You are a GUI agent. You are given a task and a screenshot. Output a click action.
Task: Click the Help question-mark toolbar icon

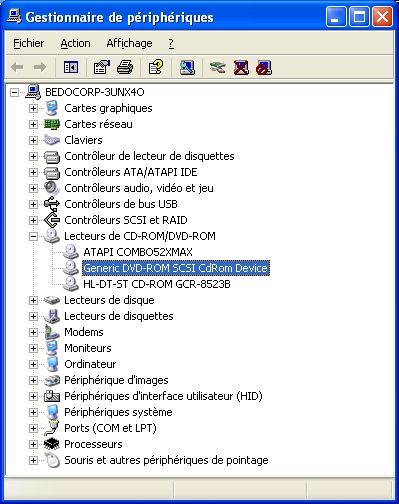point(156,68)
